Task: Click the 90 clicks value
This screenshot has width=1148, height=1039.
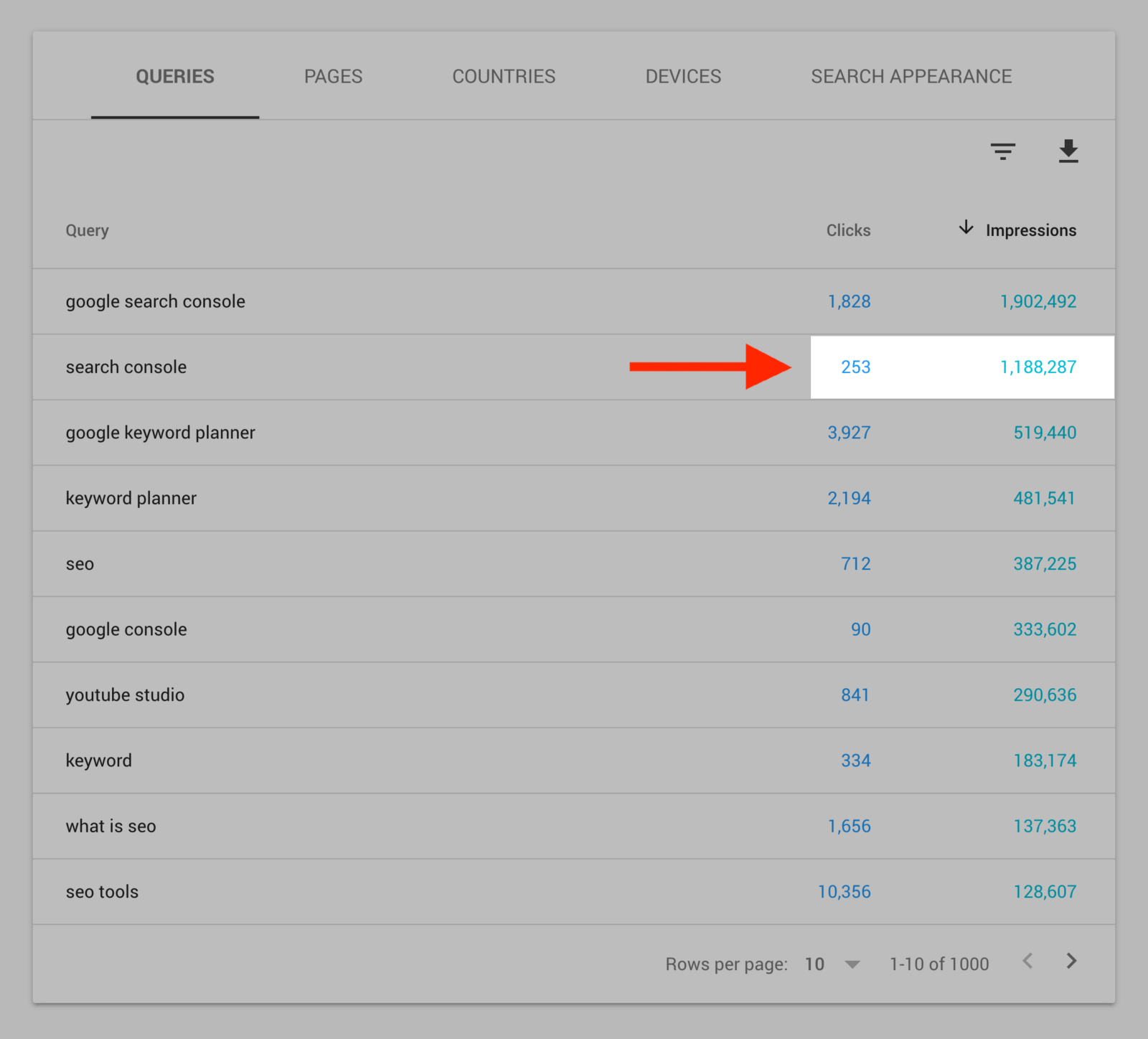Action: click(860, 629)
